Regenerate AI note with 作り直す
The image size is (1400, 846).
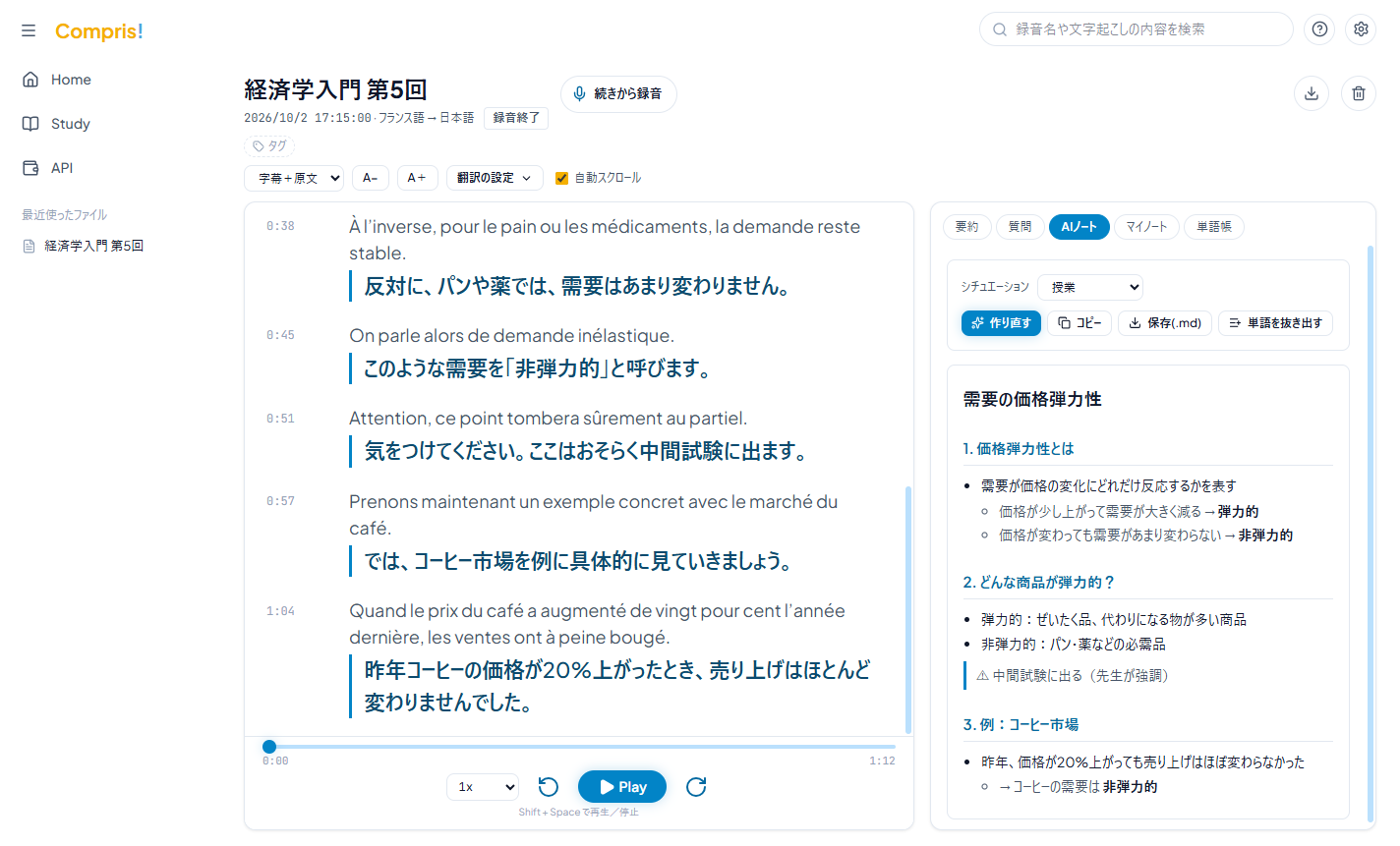tap(1001, 322)
